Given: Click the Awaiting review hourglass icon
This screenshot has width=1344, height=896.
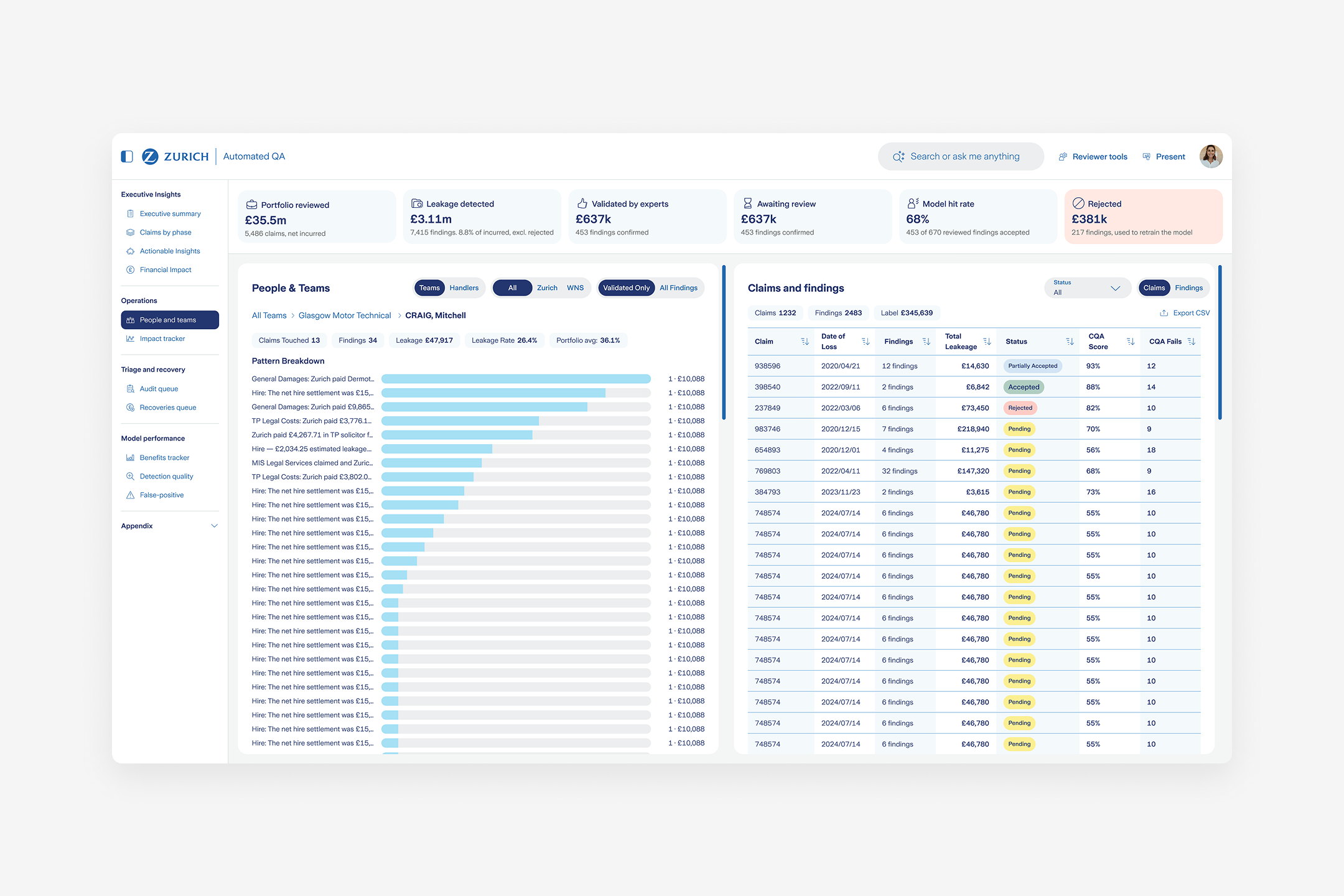Looking at the screenshot, I should pyautogui.click(x=748, y=203).
